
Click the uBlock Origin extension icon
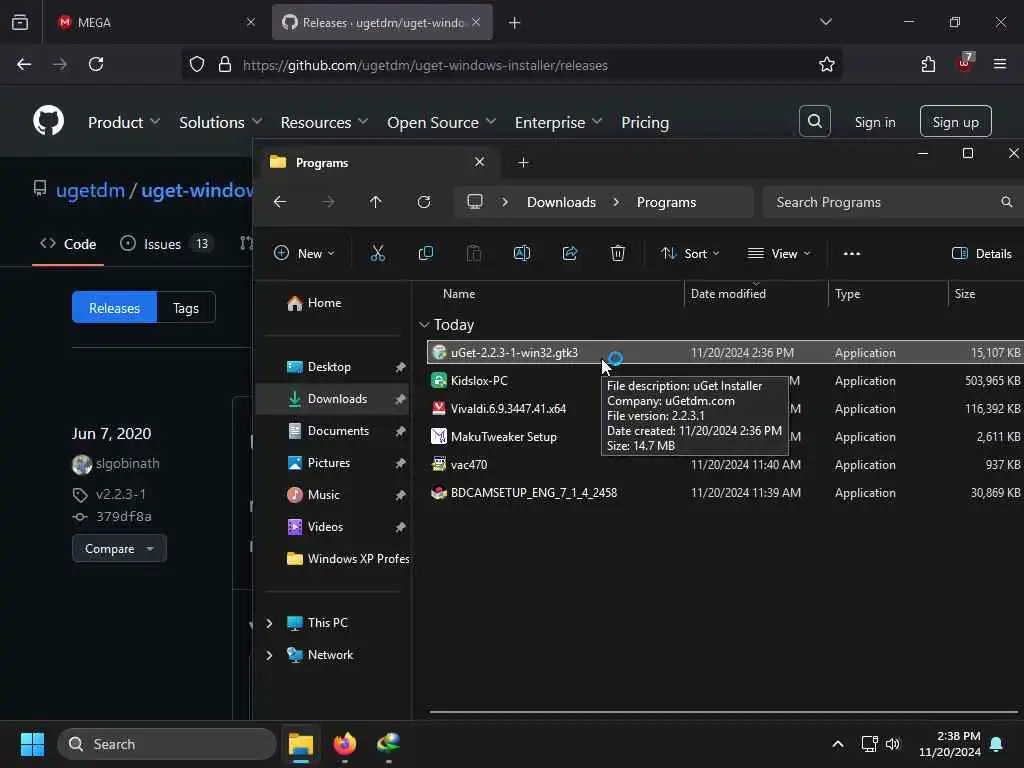point(965,63)
